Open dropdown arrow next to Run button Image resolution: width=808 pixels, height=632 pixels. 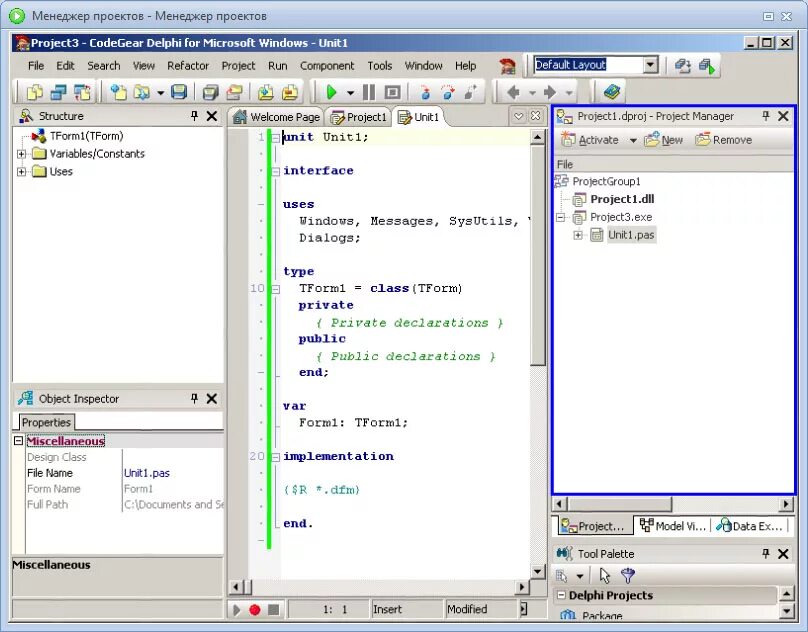point(350,93)
